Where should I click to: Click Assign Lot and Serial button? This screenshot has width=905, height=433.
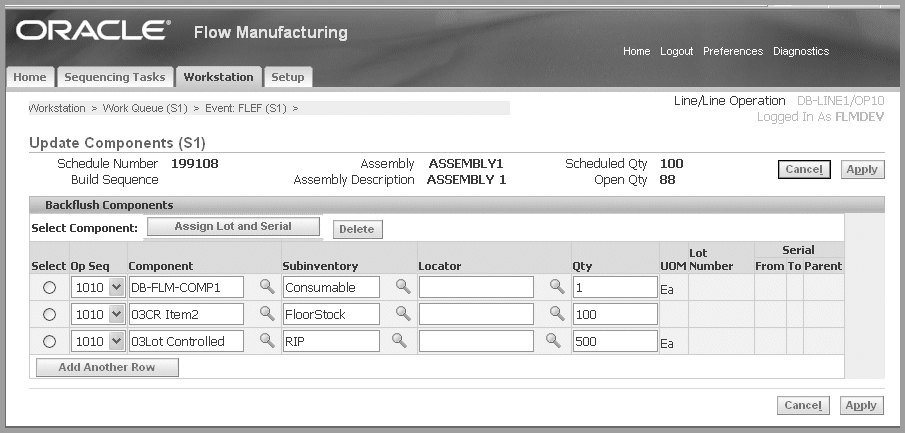tap(233, 226)
